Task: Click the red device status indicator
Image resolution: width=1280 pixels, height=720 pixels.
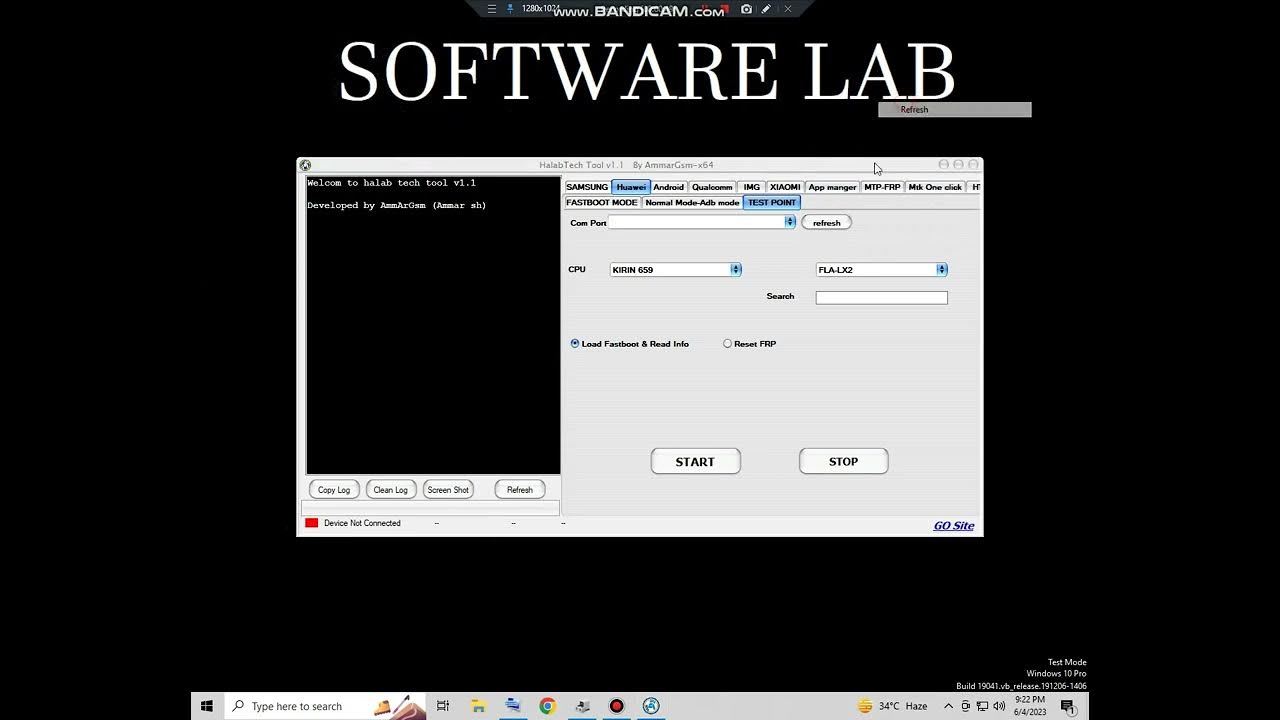Action: pos(312,523)
